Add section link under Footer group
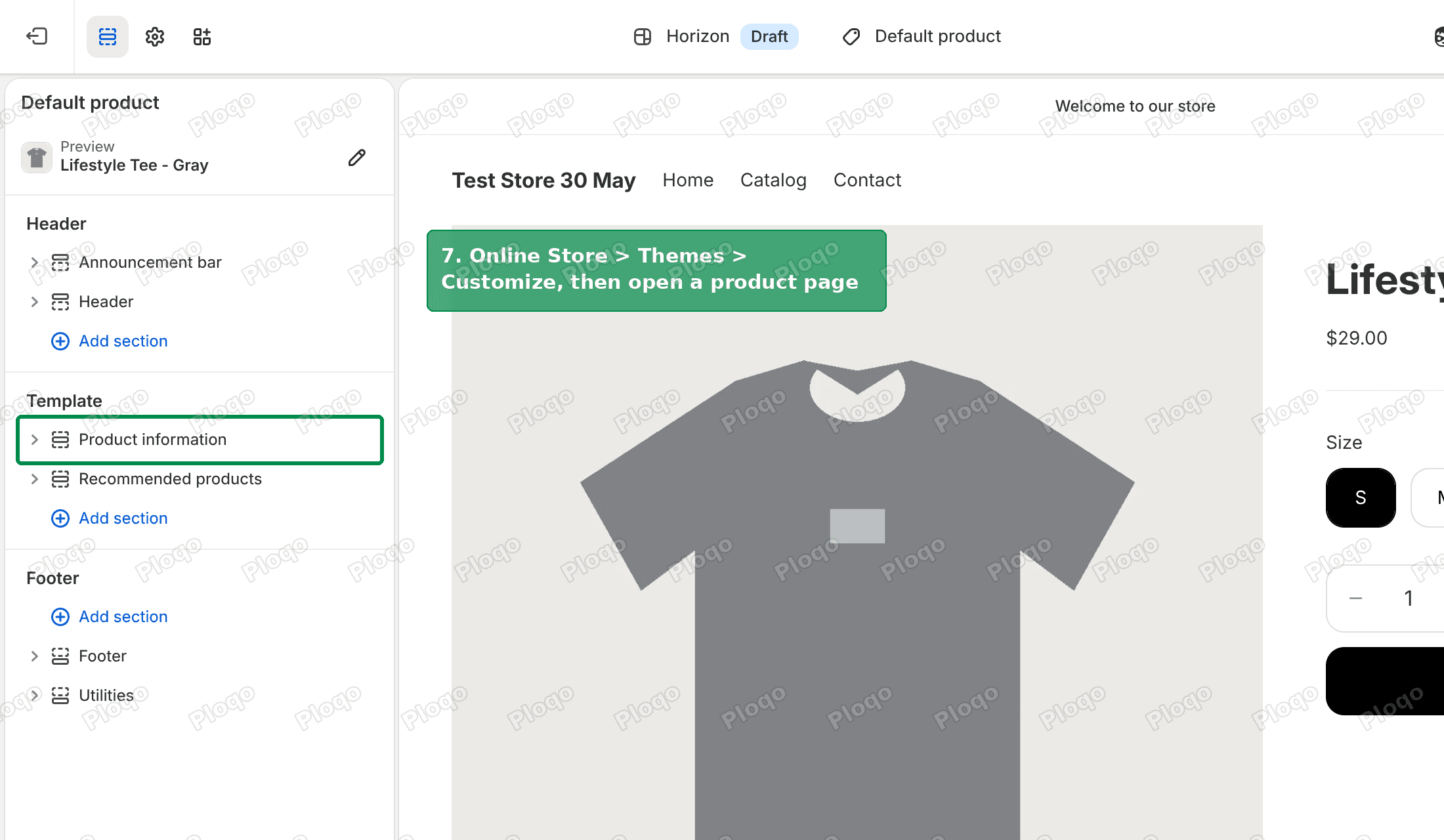 click(x=123, y=617)
